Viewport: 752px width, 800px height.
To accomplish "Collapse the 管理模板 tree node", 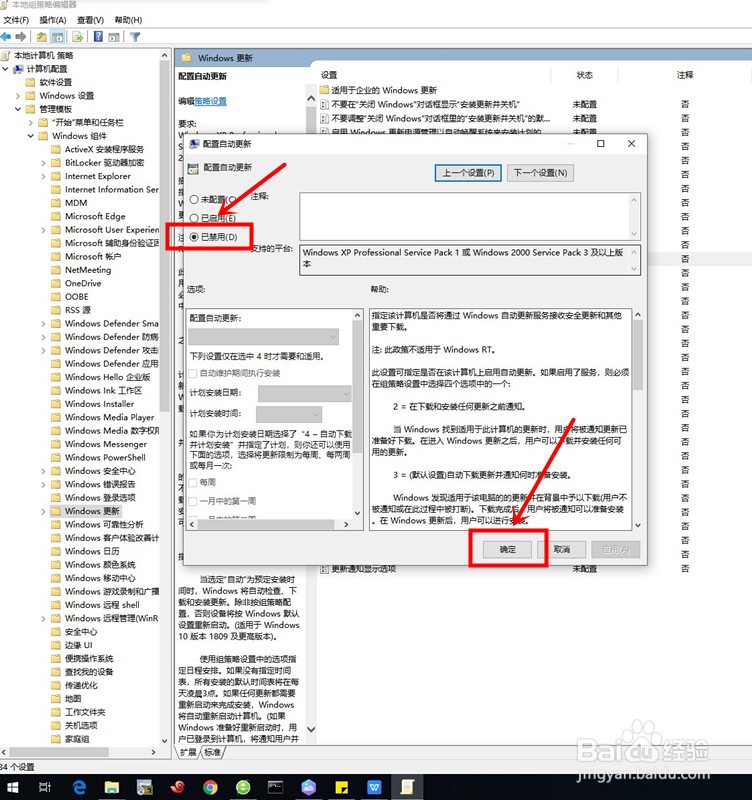I will pyautogui.click(x=18, y=109).
